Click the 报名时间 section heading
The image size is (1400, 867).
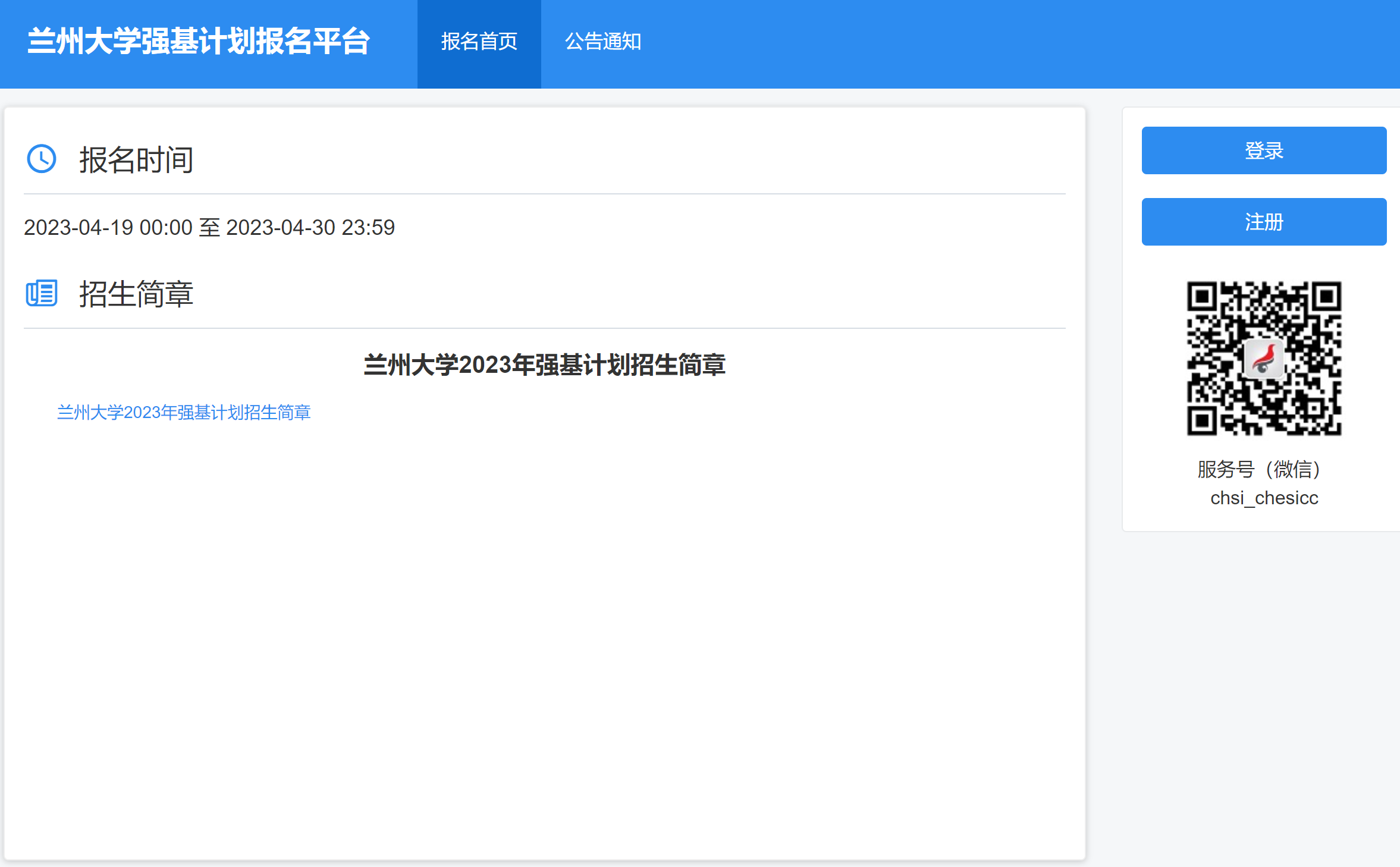coord(136,160)
